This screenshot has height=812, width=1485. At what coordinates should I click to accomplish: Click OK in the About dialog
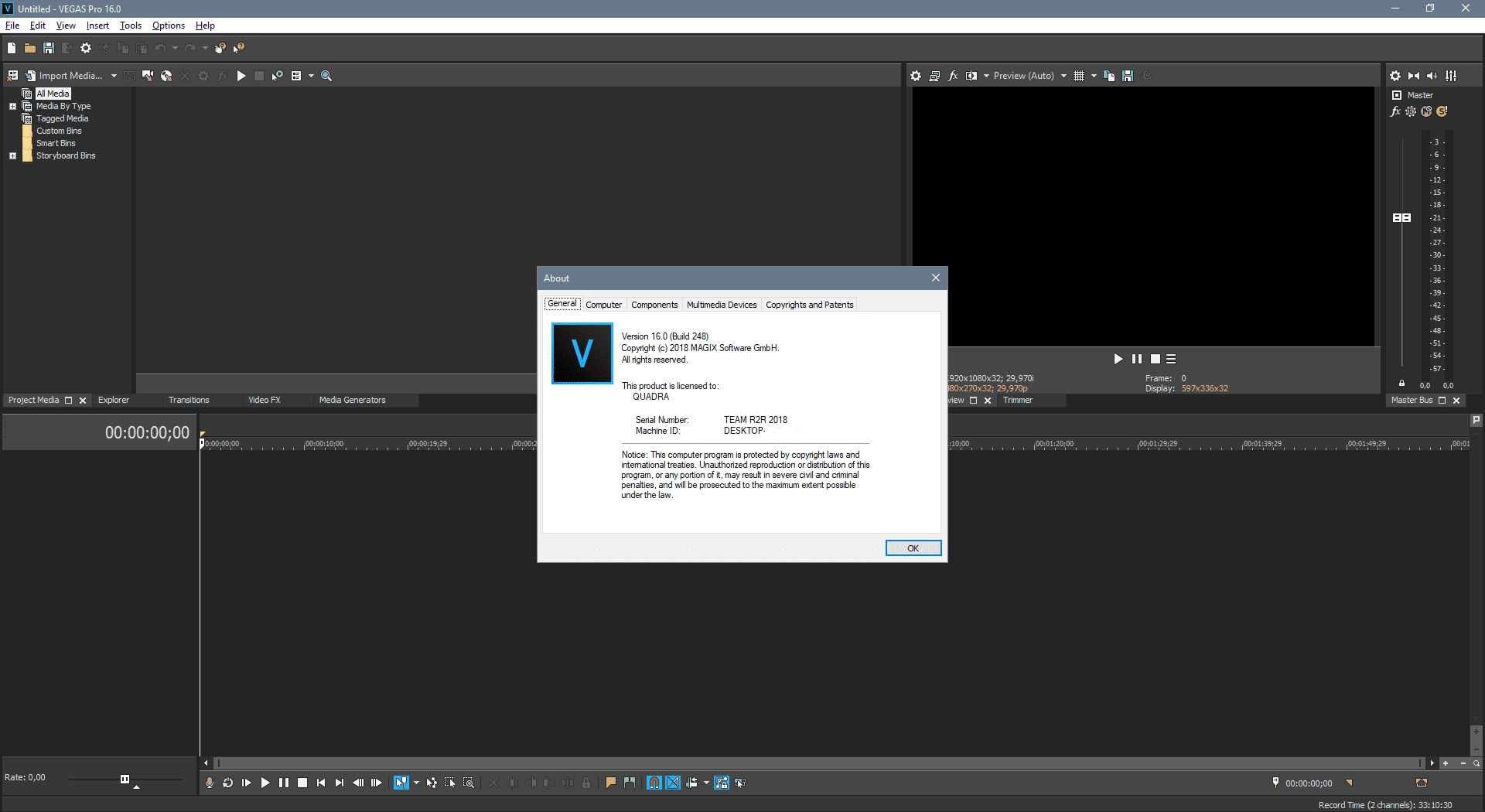click(x=913, y=548)
